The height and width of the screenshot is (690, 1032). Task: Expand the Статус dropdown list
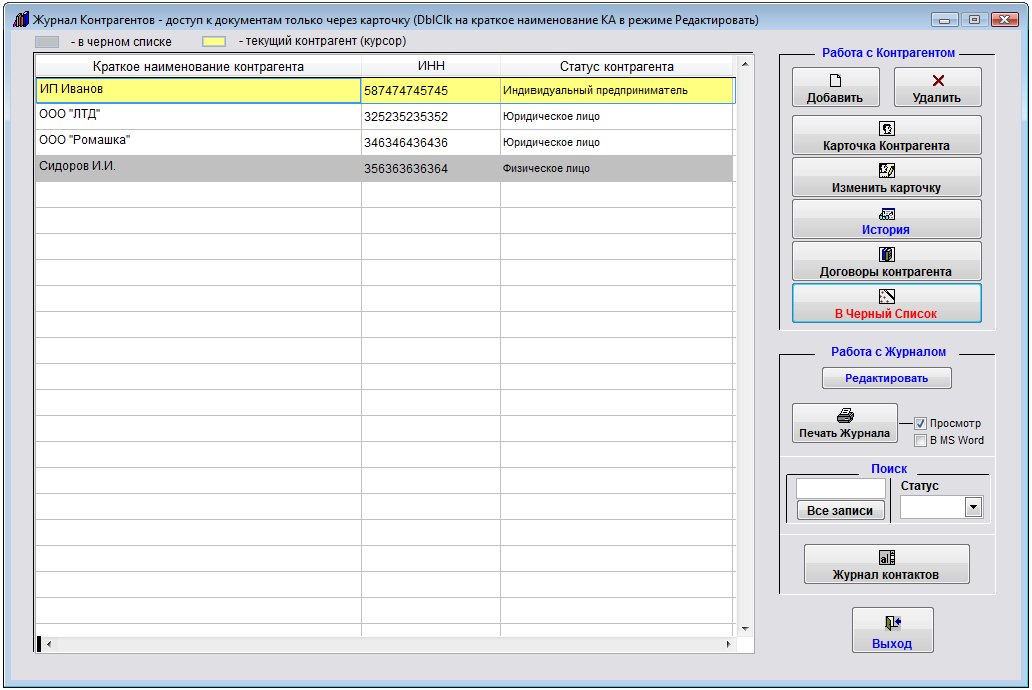pyautogui.click(x=972, y=508)
